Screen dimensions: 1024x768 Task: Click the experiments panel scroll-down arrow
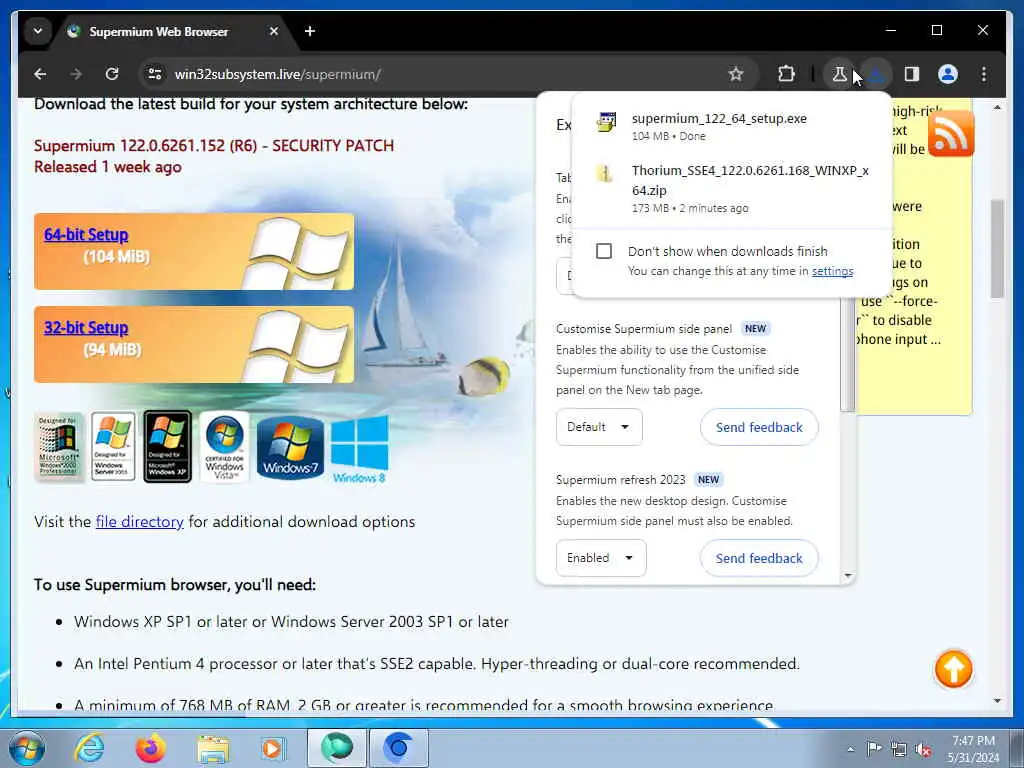point(848,576)
